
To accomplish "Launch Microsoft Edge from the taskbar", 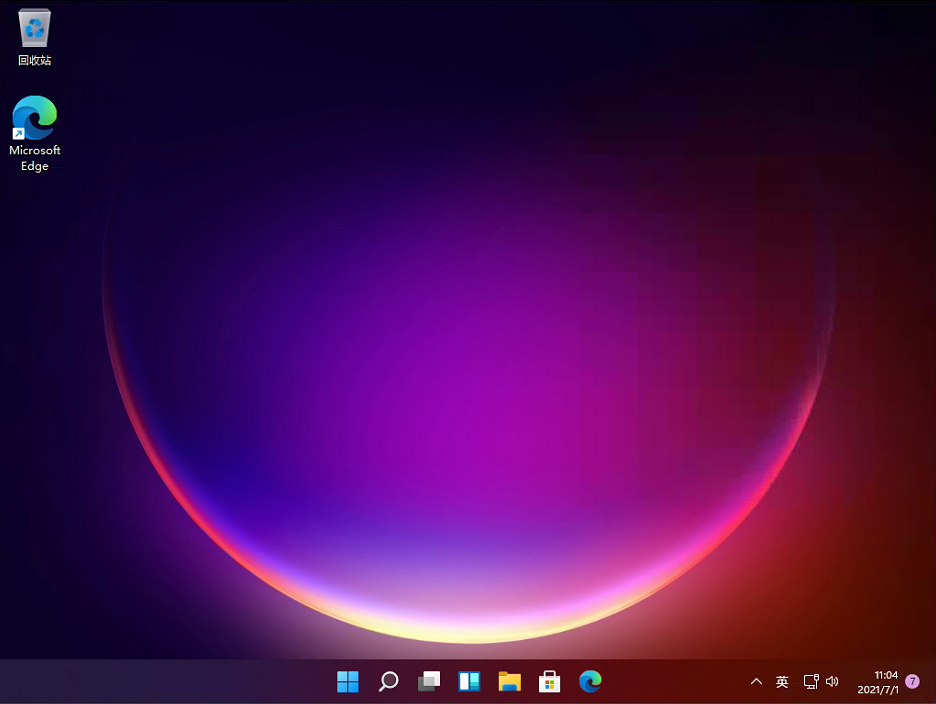I will (590, 682).
